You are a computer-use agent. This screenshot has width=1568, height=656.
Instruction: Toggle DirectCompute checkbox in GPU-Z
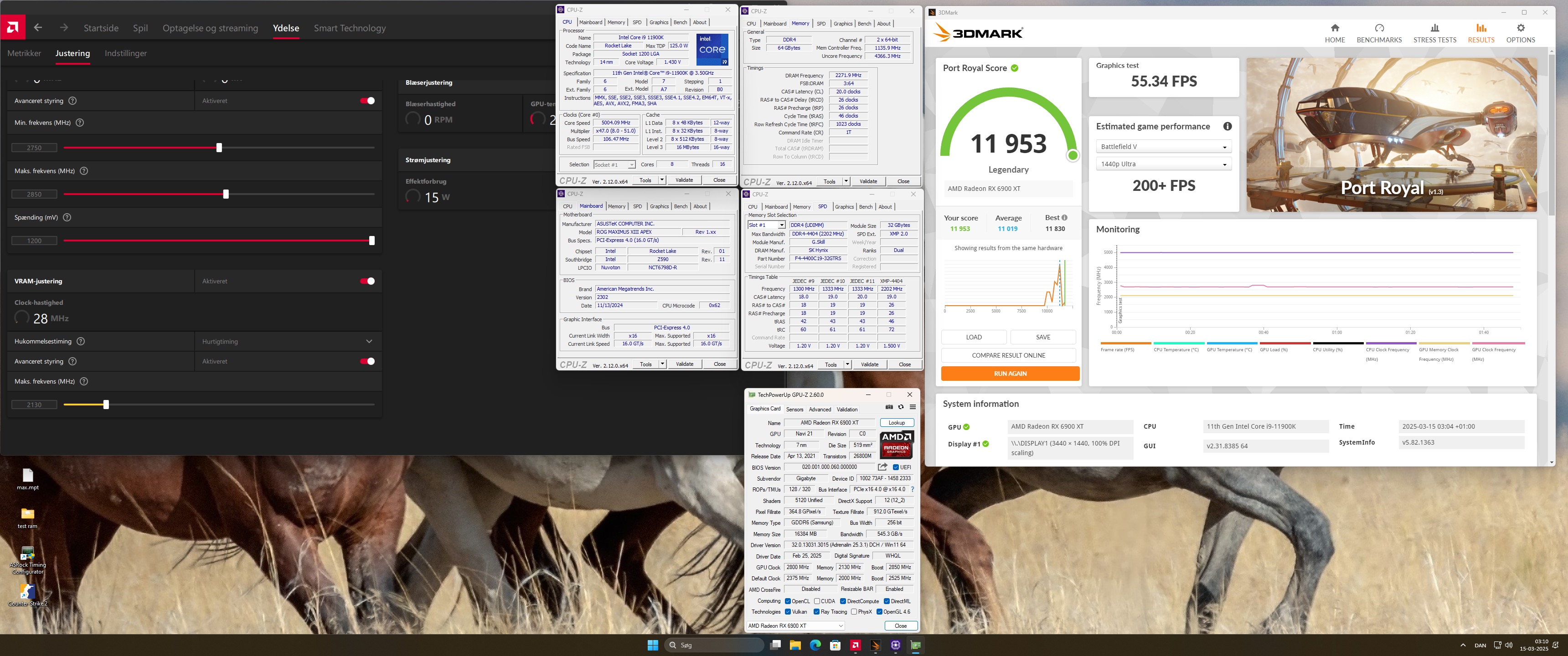(843, 601)
